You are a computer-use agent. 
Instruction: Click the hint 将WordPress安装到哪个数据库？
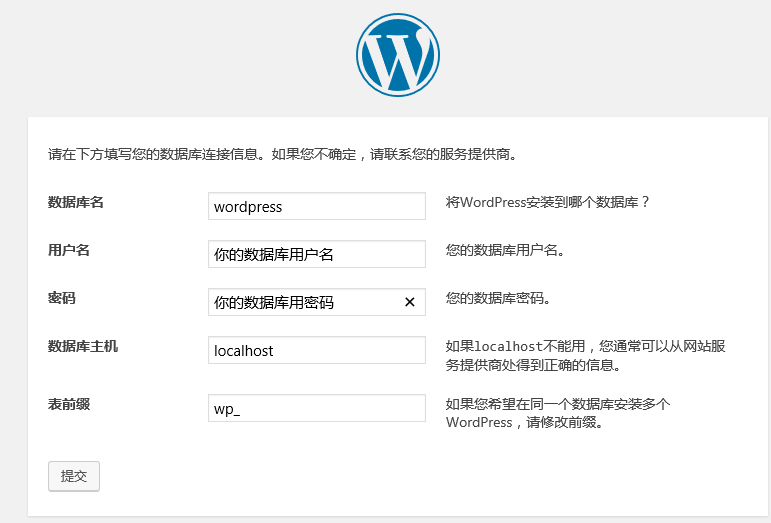pyautogui.click(x=548, y=202)
